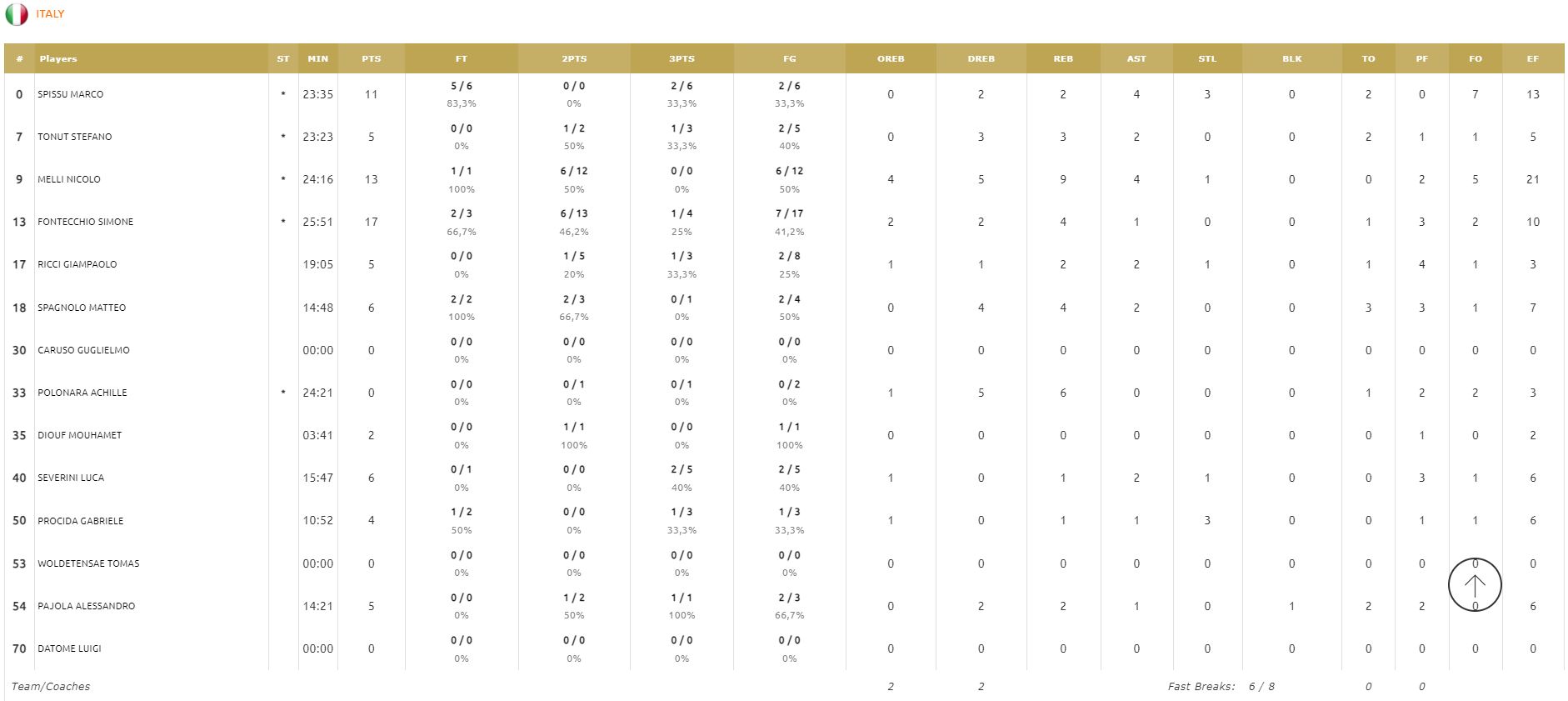Click on DATOME LUIGI

[69, 648]
